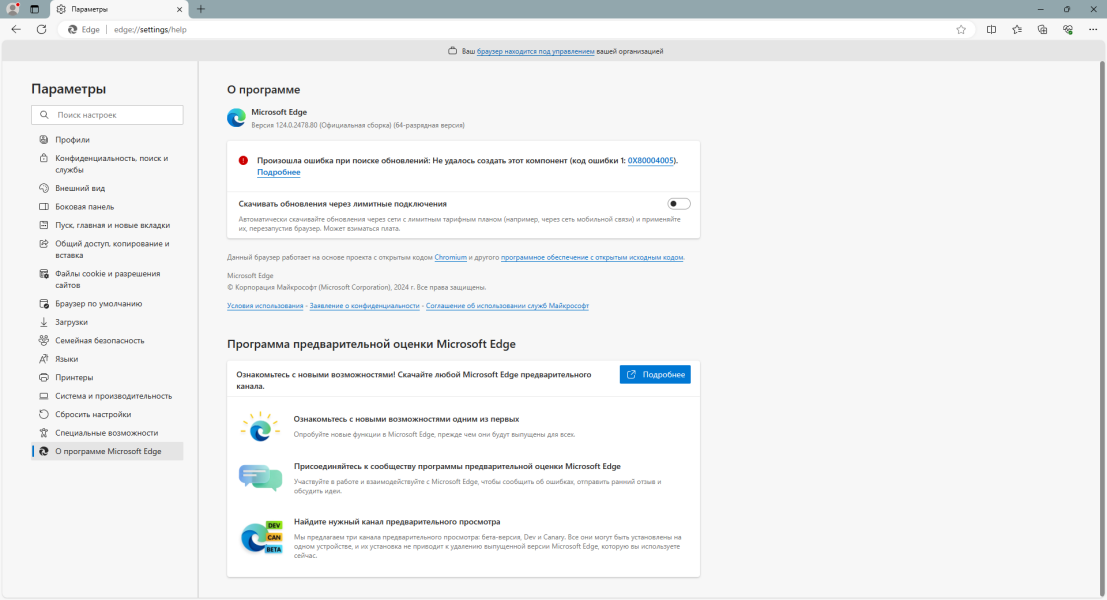The width and height of the screenshot is (1107, 600).
Task: Click the browser Back arrow
Action: [x=16, y=30]
